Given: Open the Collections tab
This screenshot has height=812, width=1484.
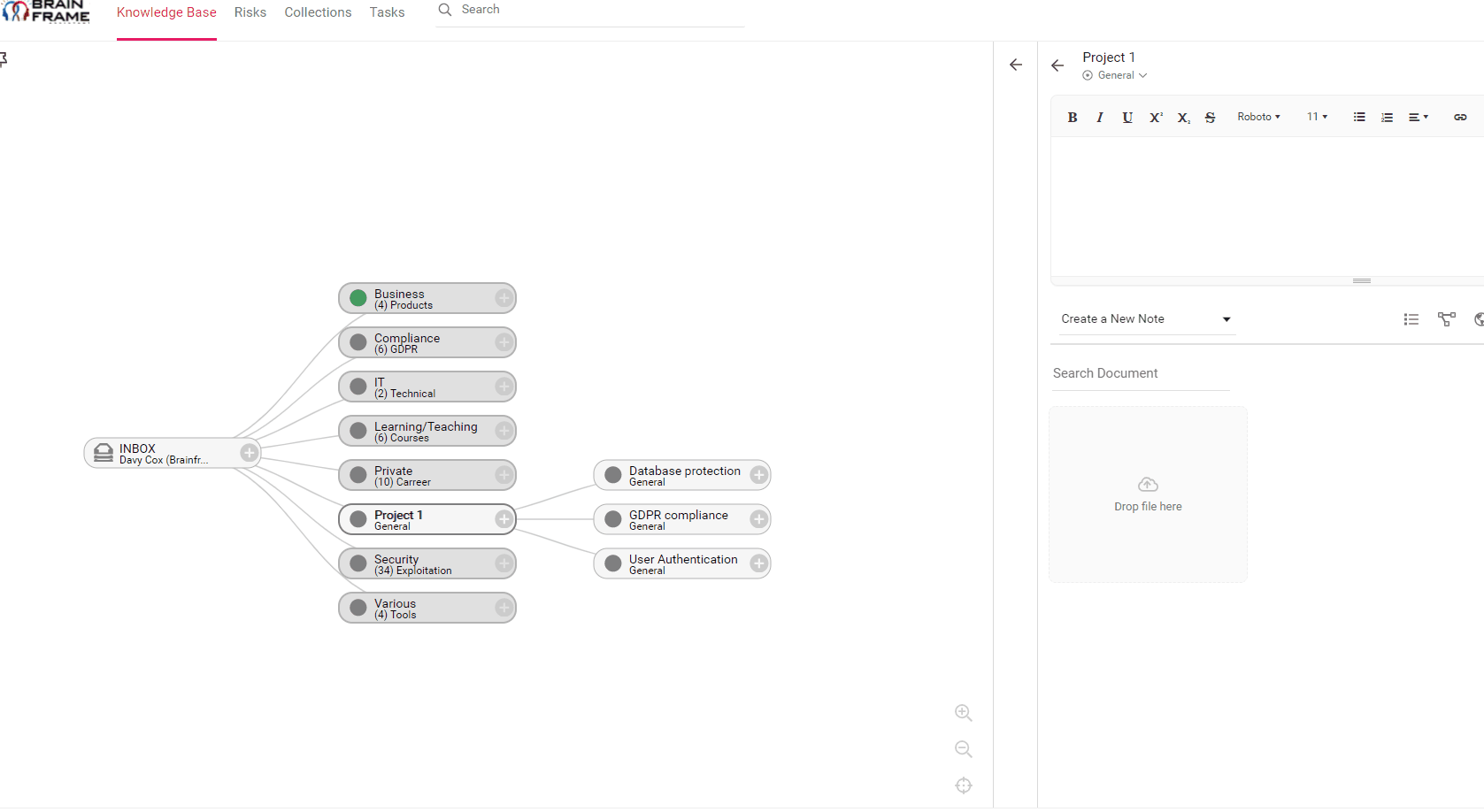Looking at the screenshot, I should click(x=318, y=12).
